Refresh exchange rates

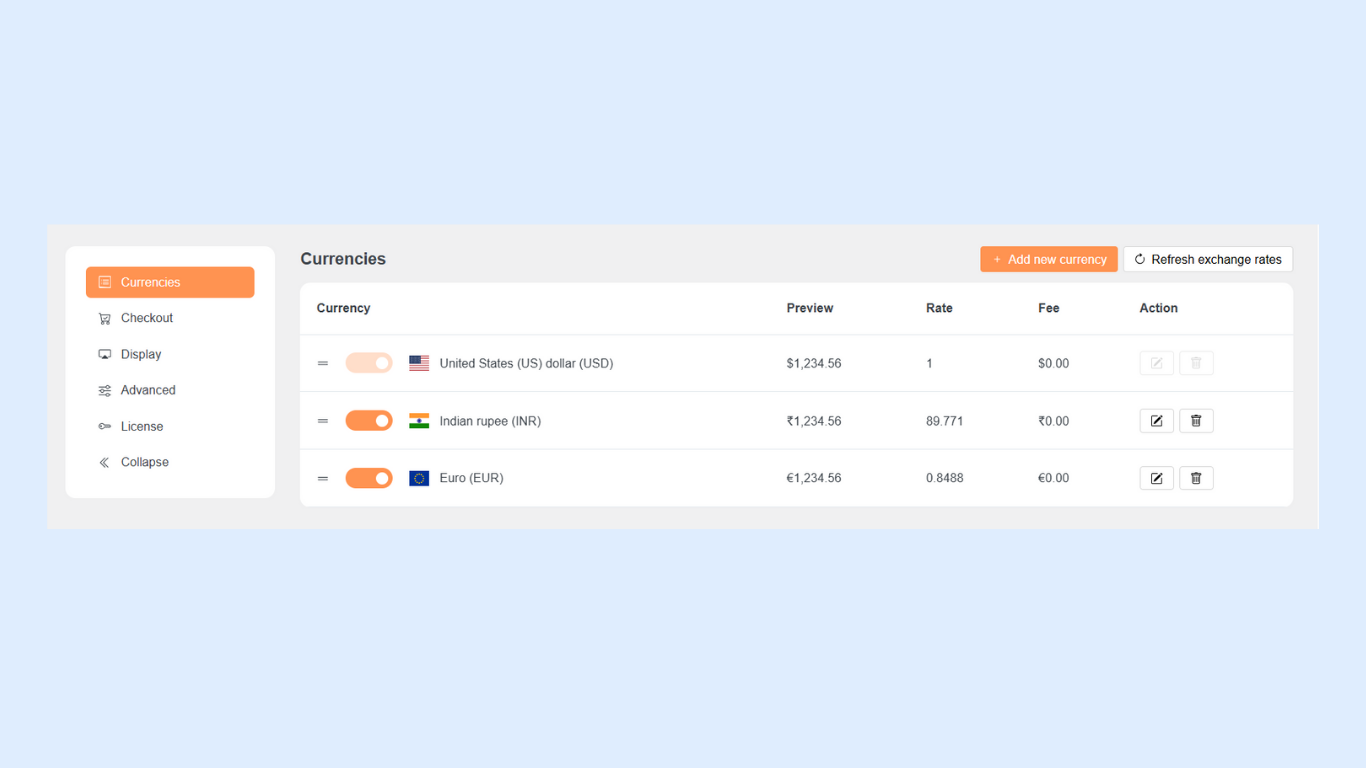click(x=1207, y=259)
